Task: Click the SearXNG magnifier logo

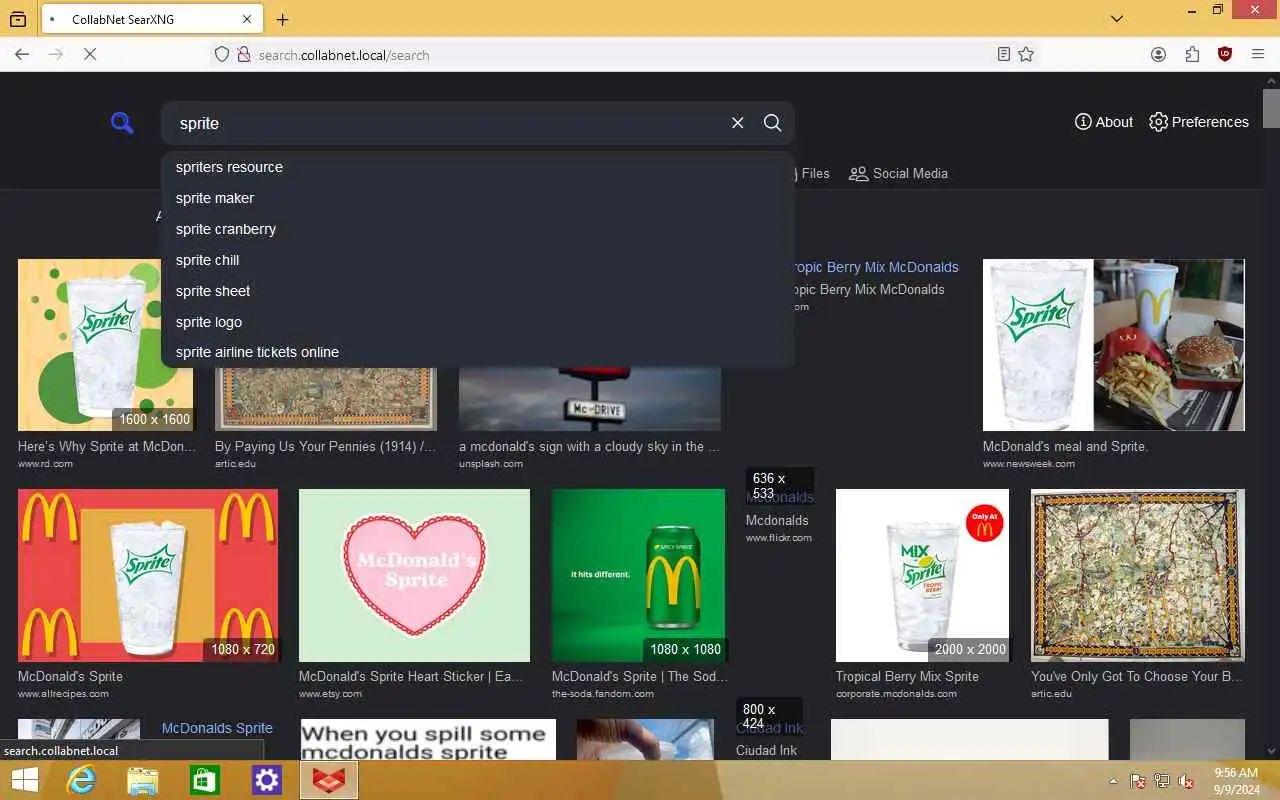Action: coord(122,123)
